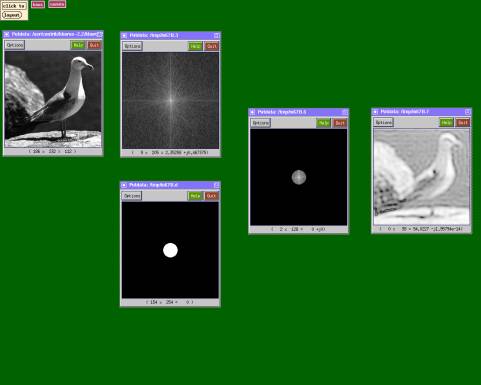The width and height of the screenshot is (481, 385).
Task: Click the oval logout button in the cream box
Action: coord(12,15)
